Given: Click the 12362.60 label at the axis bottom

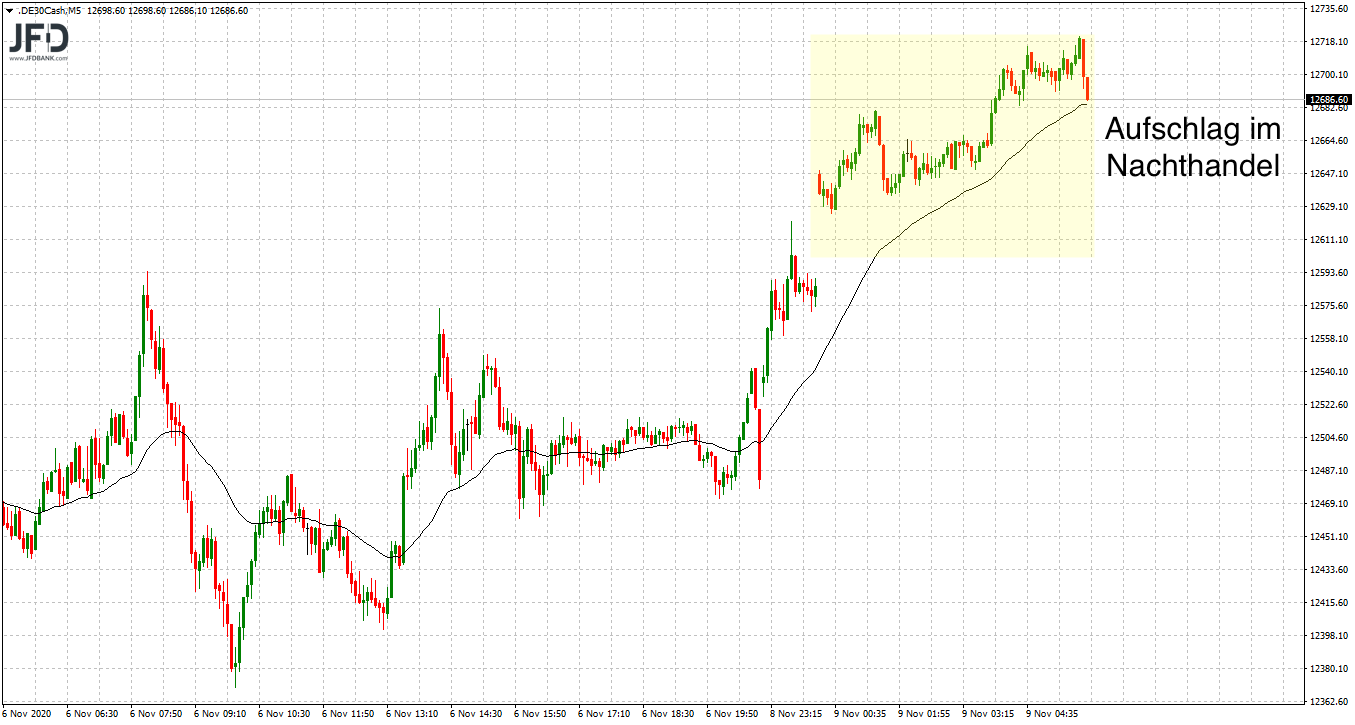Looking at the screenshot, I should click(1329, 702).
